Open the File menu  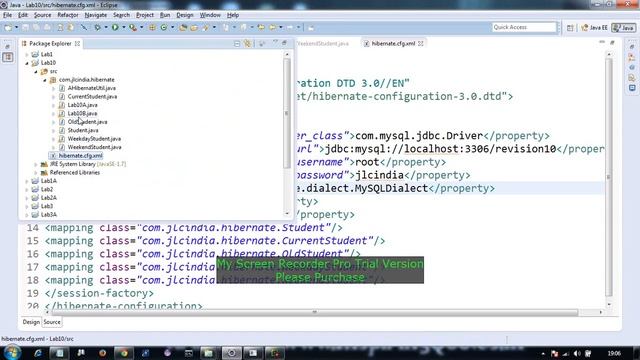(x=7, y=15)
